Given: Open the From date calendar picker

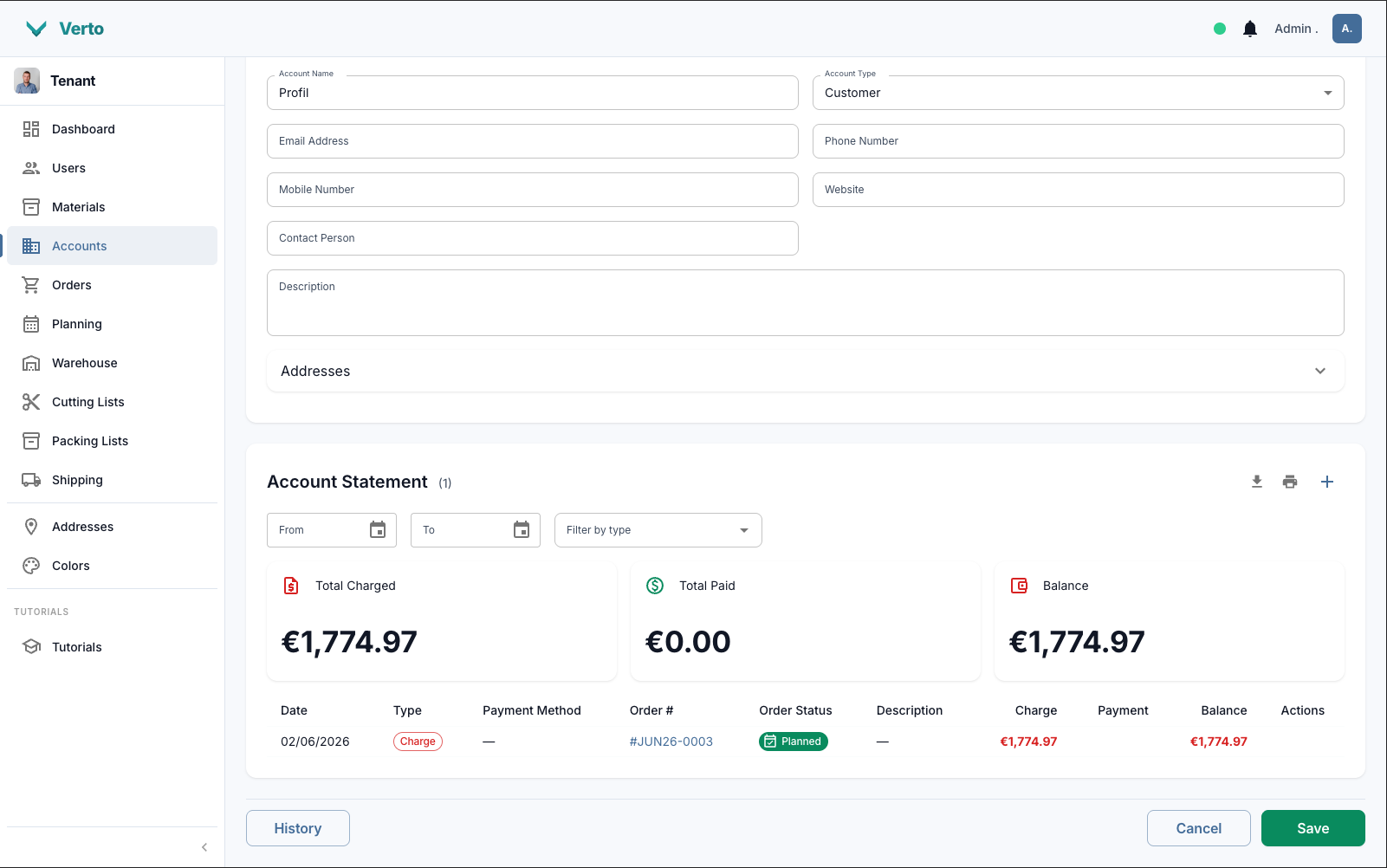Looking at the screenshot, I should (x=378, y=530).
